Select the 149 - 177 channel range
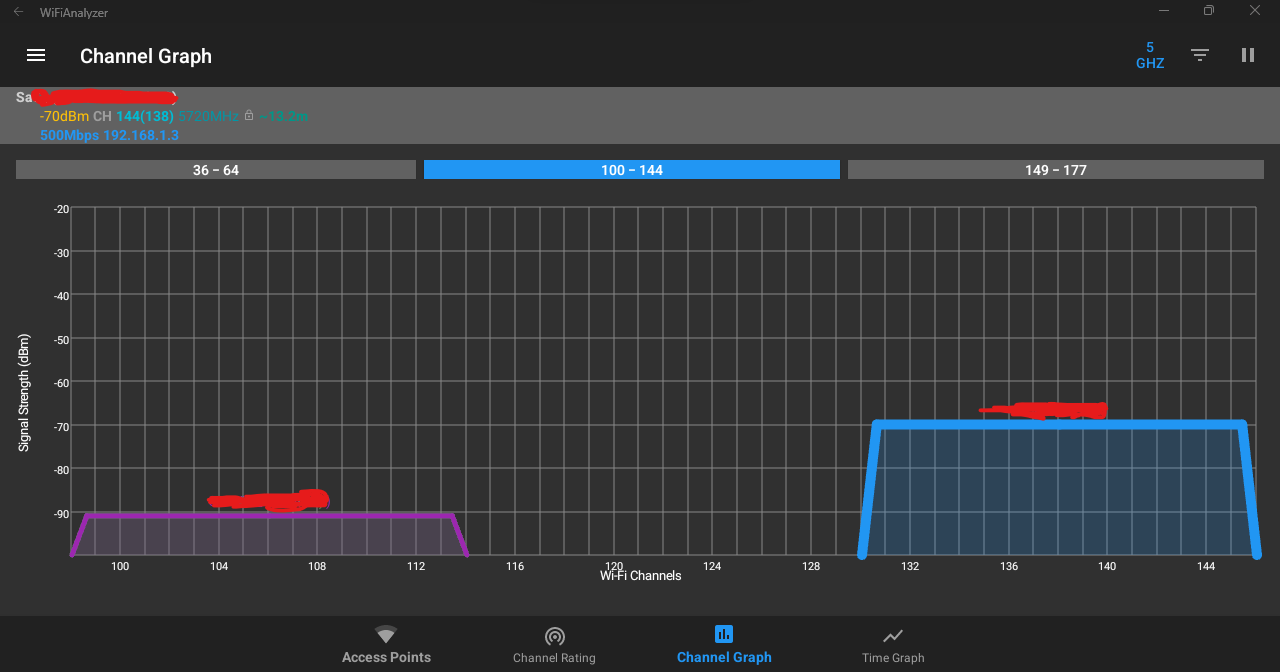The height and width of the screenshot is (672, 1280). click(1055, 169)
